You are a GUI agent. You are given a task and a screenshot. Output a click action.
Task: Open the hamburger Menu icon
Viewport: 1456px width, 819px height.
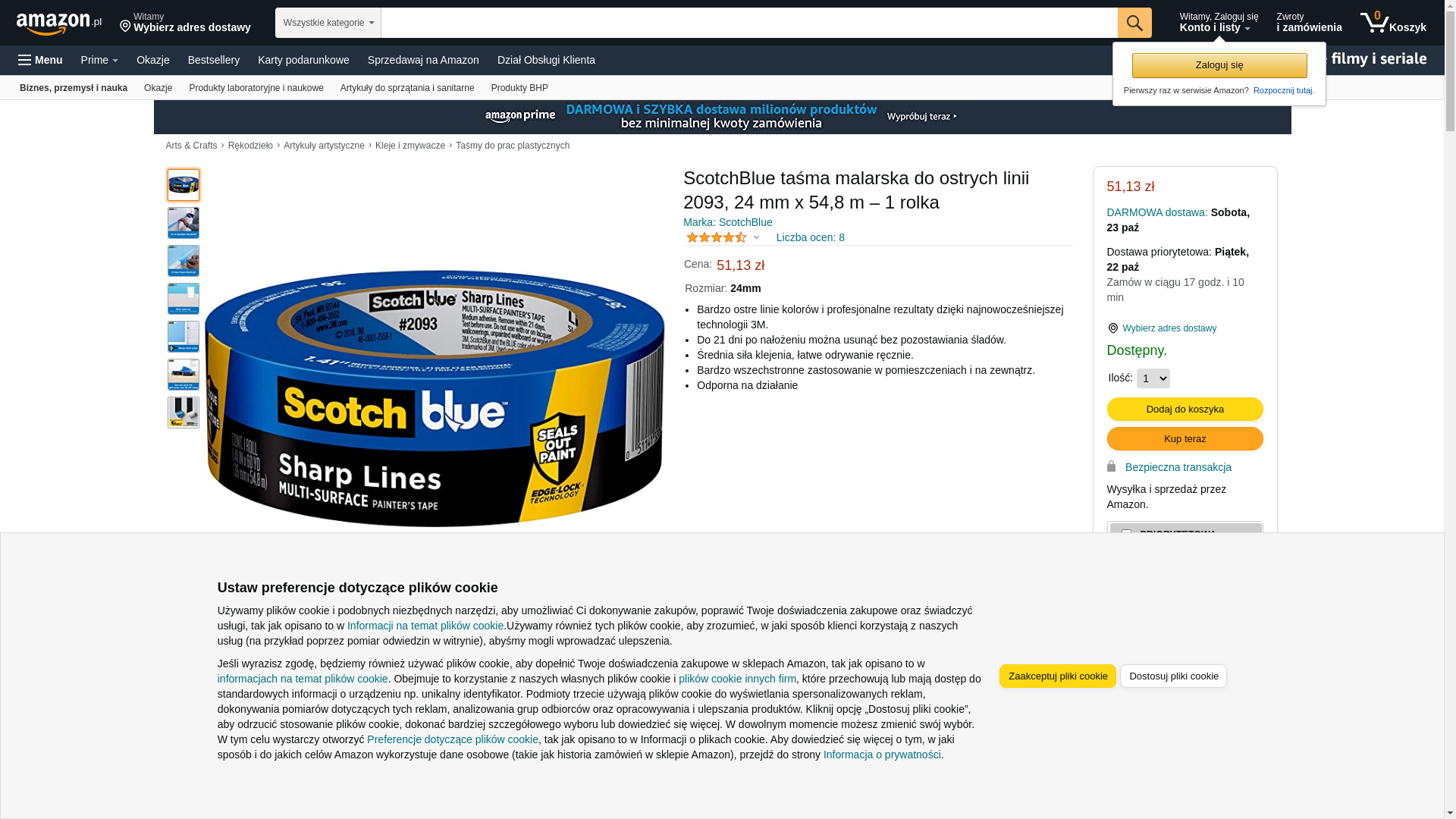pos(25,60)
